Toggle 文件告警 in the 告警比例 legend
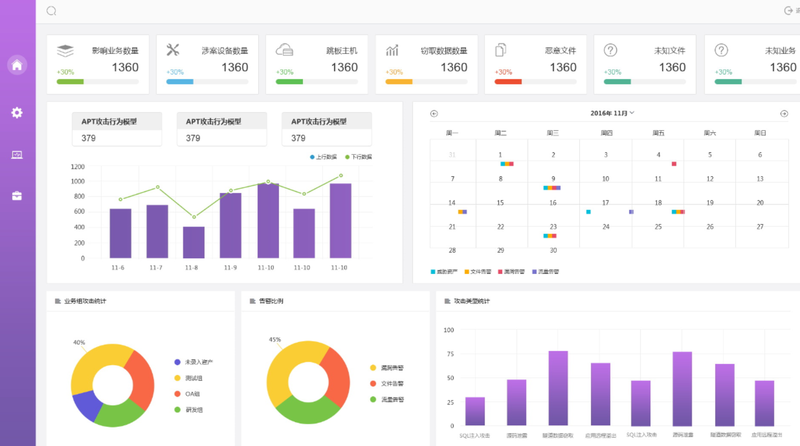Screen dimensions: 800x446 pos(386,383)
